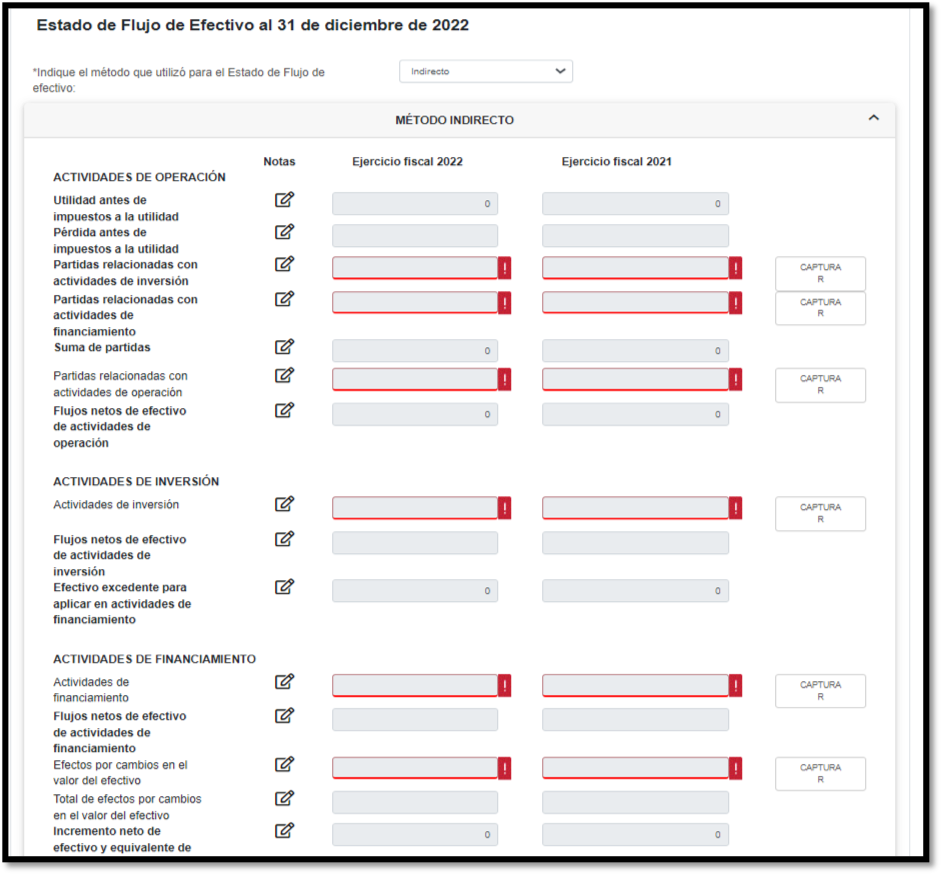Click CAPTURAR for partidas de actividades de operación

tap(820, 385)
